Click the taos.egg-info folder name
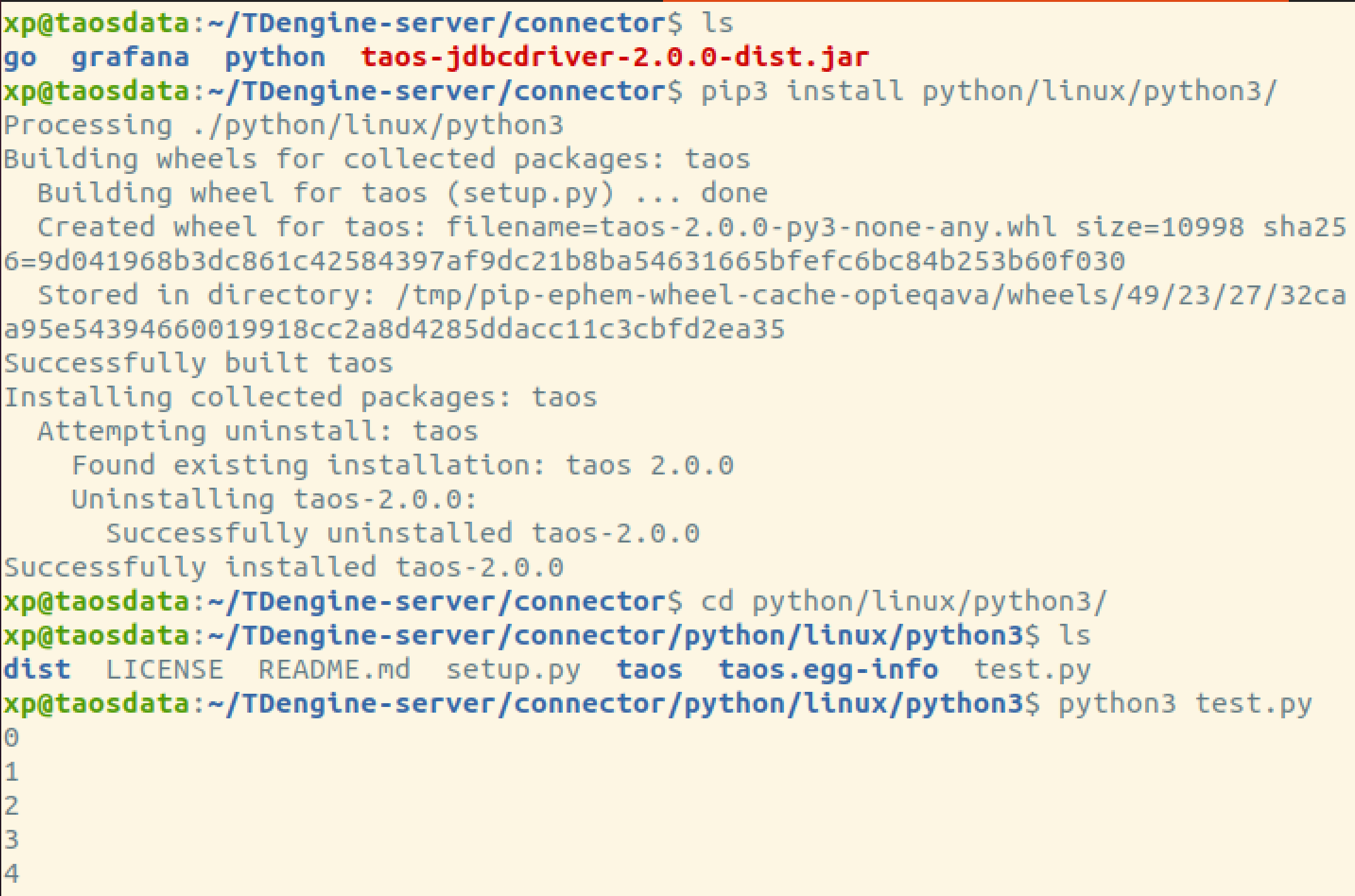Viewport: 1355px width, 896px height. (827, 669)
